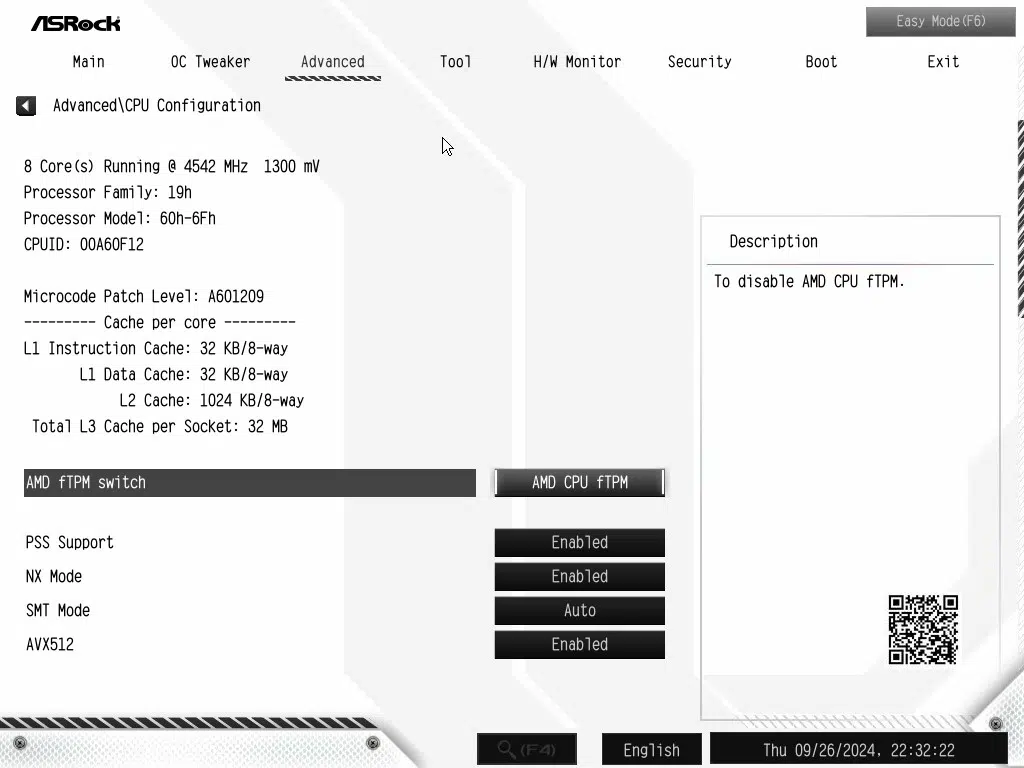Click the date and time display
Screen dimensions: 1024x768
click(858, 749)
